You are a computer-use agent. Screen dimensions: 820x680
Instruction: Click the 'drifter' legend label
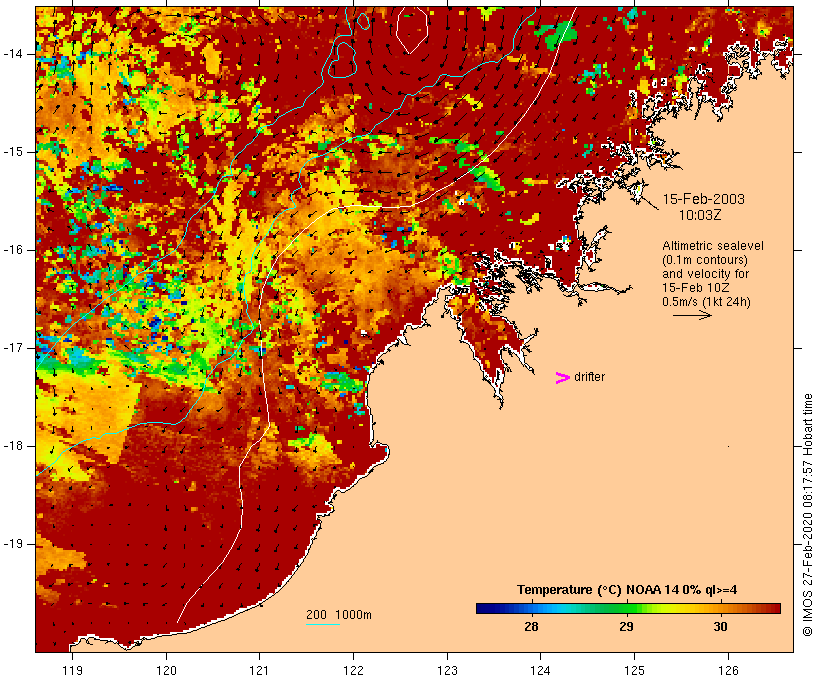589,377
